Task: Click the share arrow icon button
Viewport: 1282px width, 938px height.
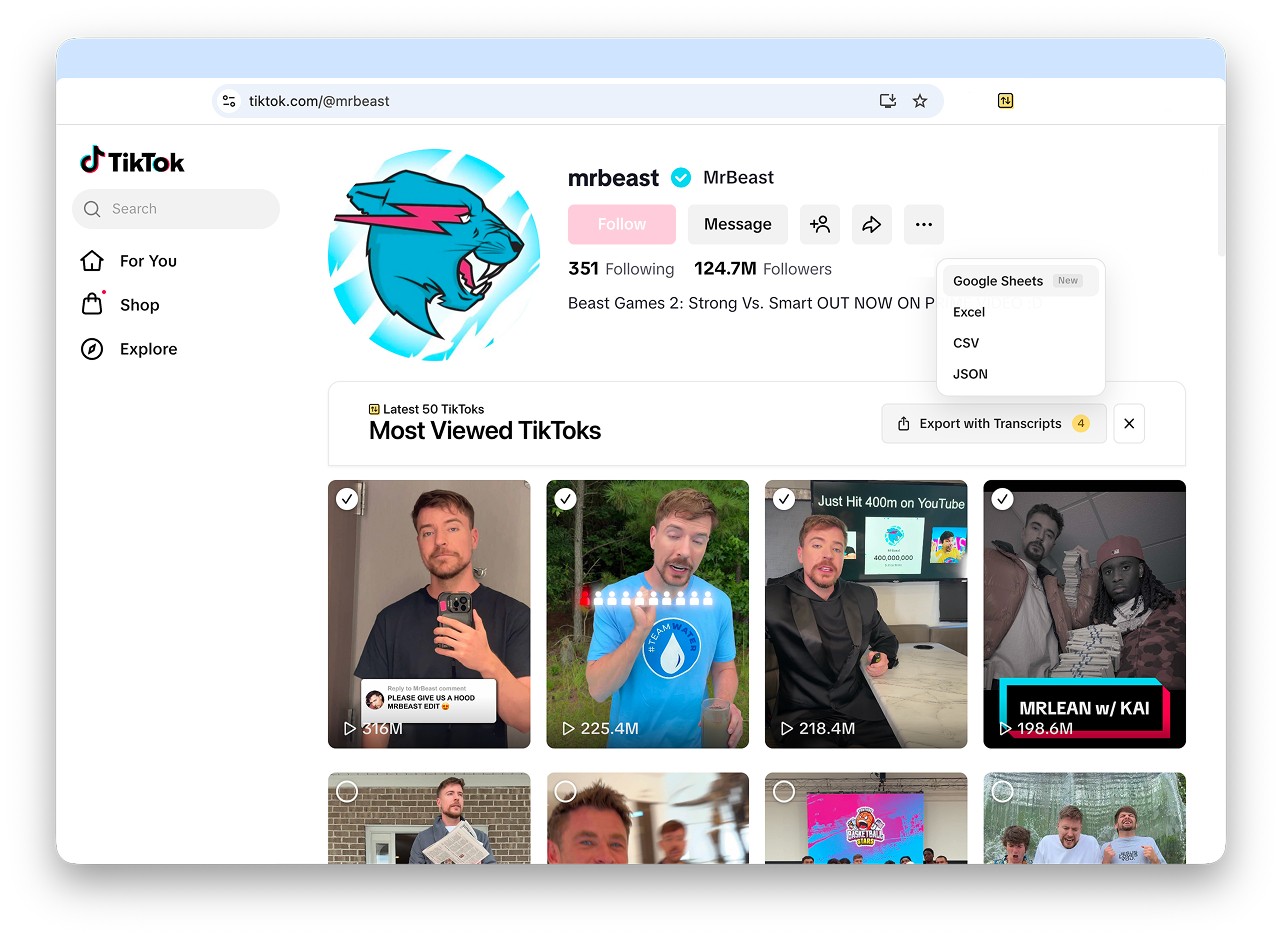Action: (872, 224)
